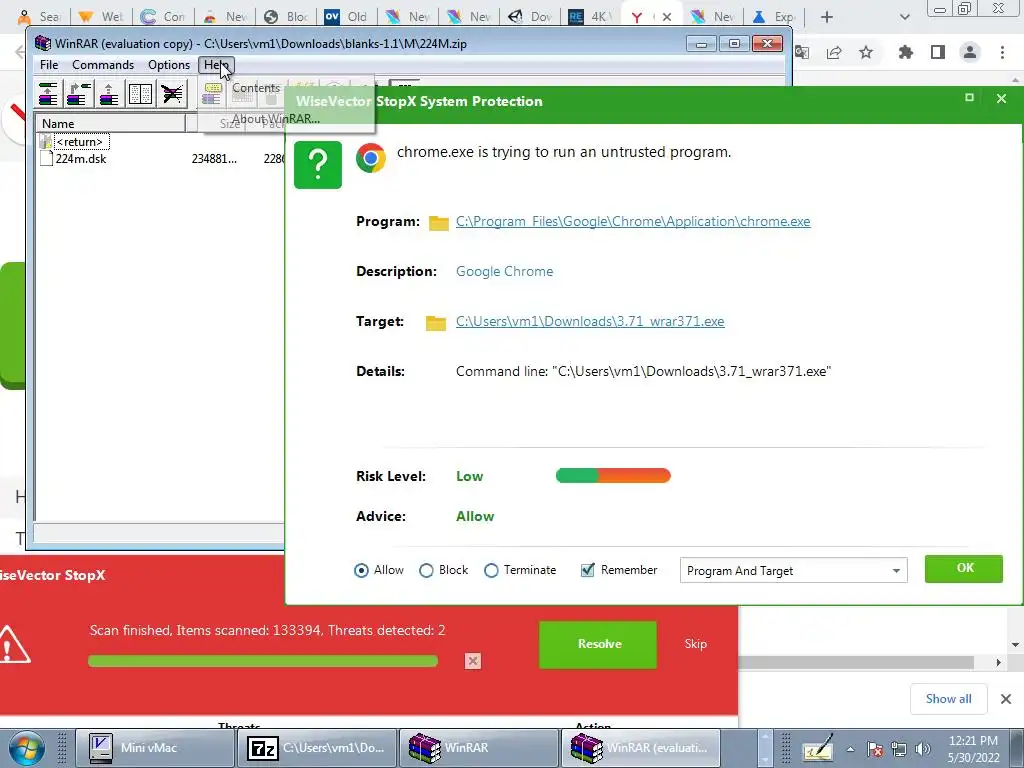1024x768 pixels.
Task: Click the translate page icon in Chrome
Action: coord(802,52)
